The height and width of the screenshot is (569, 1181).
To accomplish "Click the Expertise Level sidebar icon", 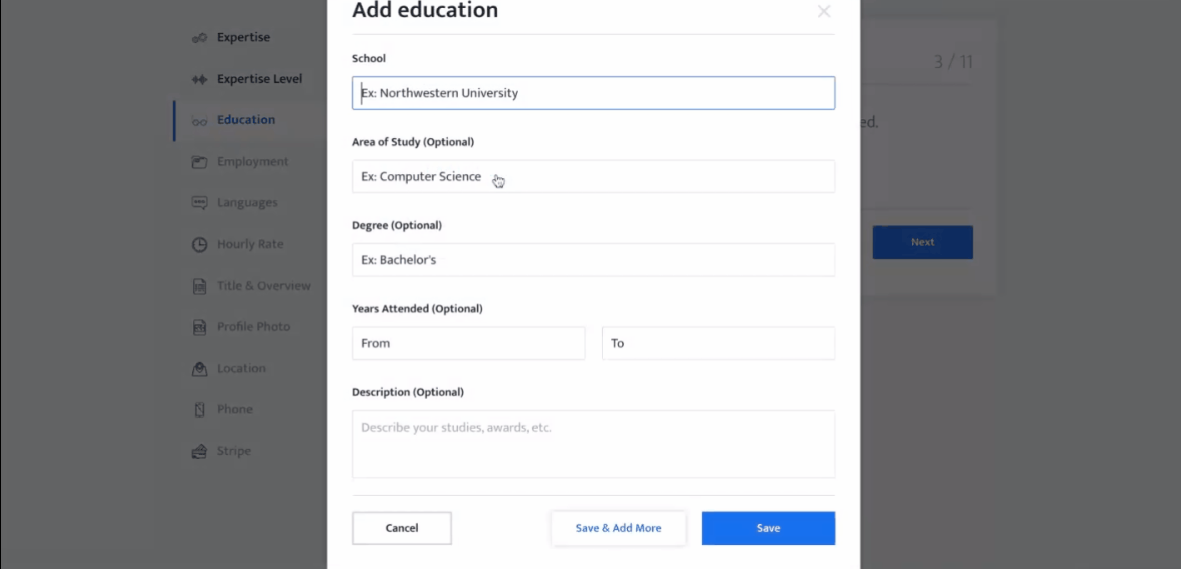I will coord(199,79).
